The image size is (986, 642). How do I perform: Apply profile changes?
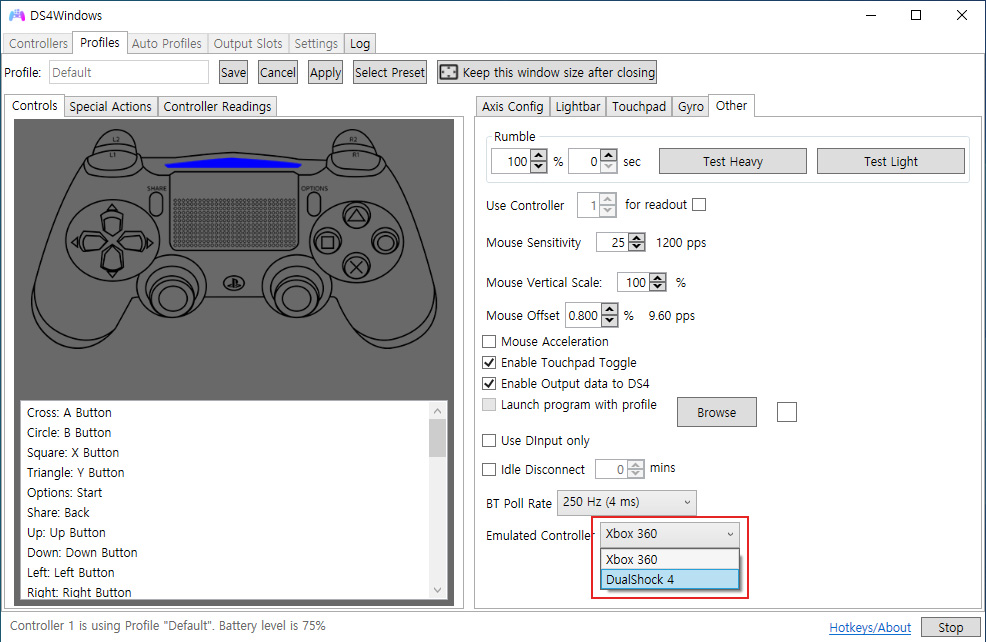[x=325, y=72]
